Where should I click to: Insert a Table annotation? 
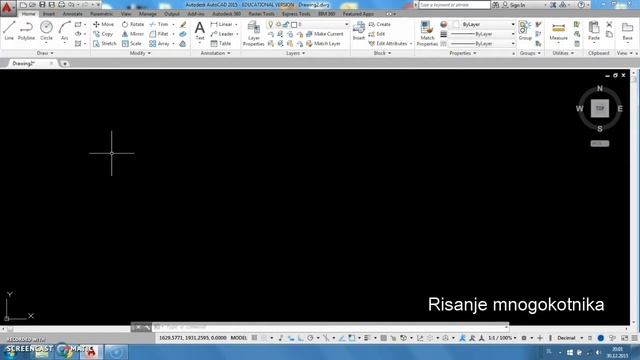point(221,43)
